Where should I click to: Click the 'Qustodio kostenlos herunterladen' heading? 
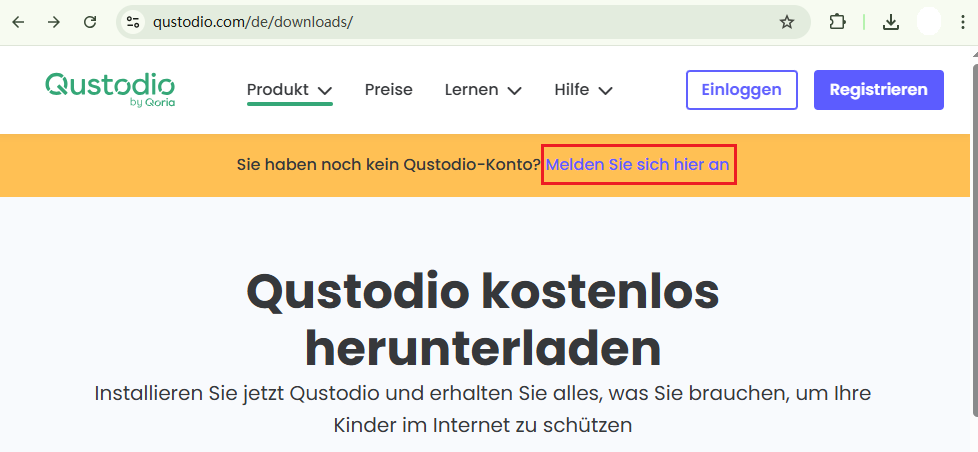pyautogui.click(x=483, y=320)
